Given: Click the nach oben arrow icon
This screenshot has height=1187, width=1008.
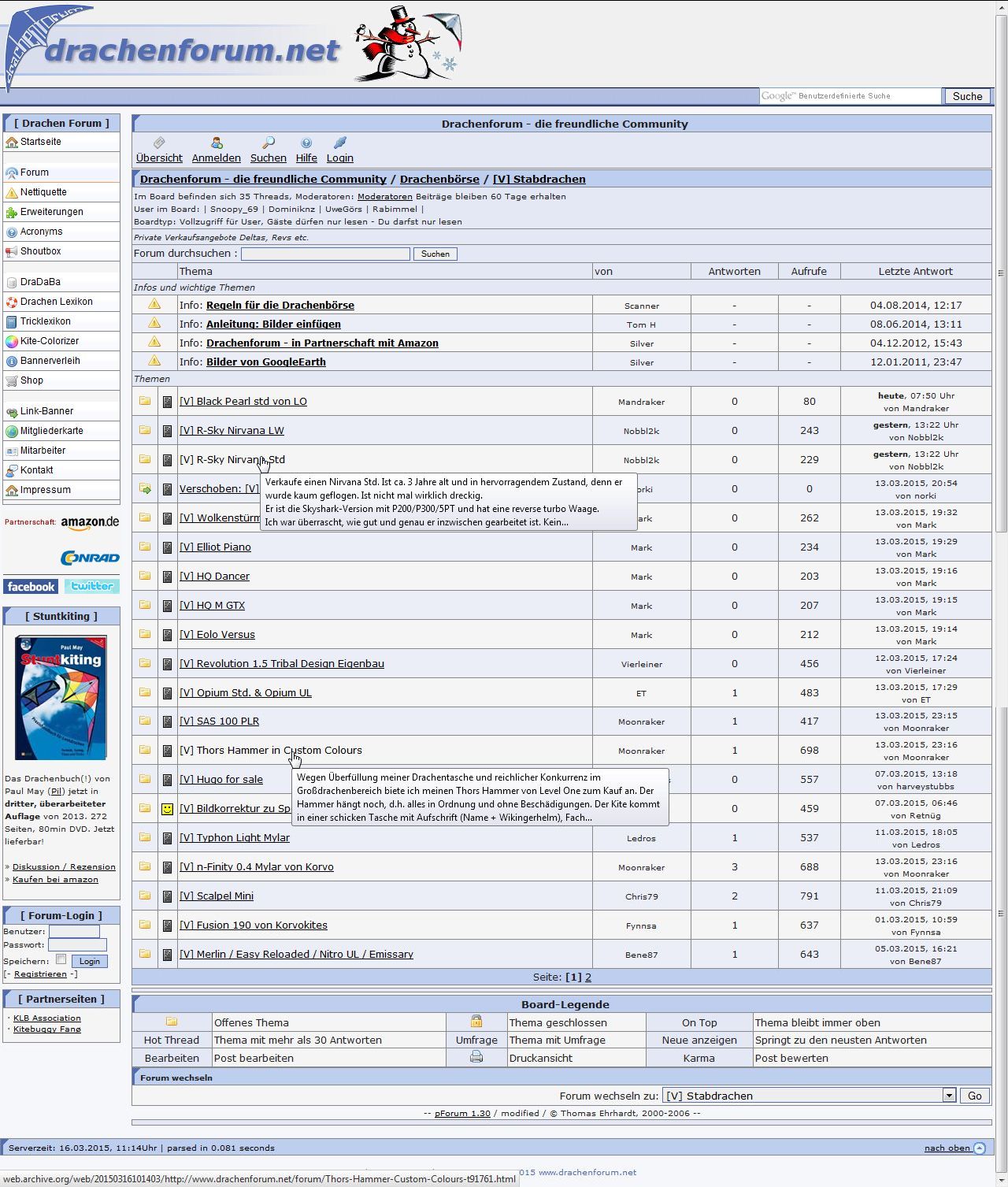Looking at the screenshot, I should click(979, 1148).
